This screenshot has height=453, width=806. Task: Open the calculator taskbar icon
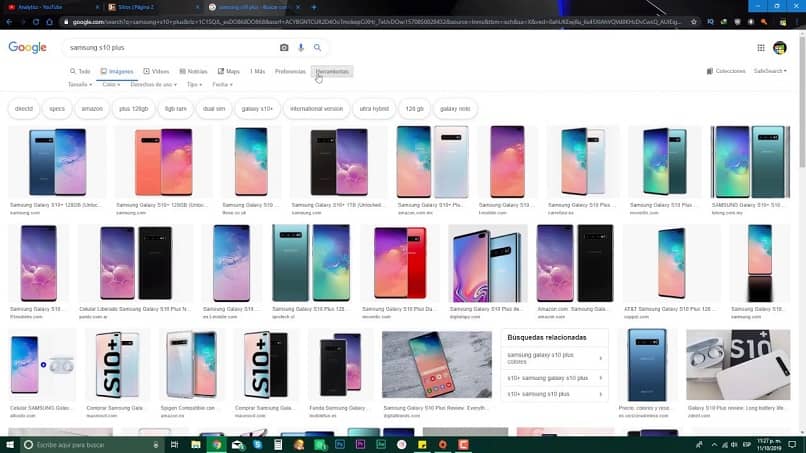point(278,444)
